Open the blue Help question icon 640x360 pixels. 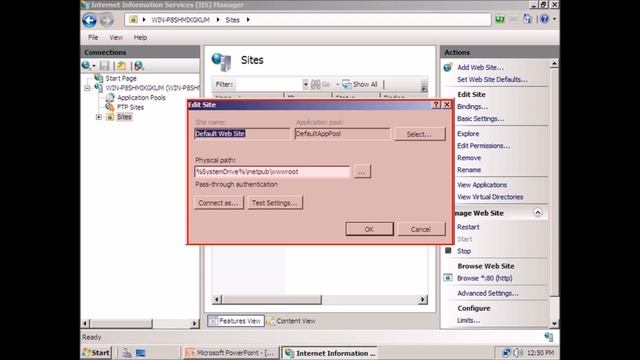544,19
